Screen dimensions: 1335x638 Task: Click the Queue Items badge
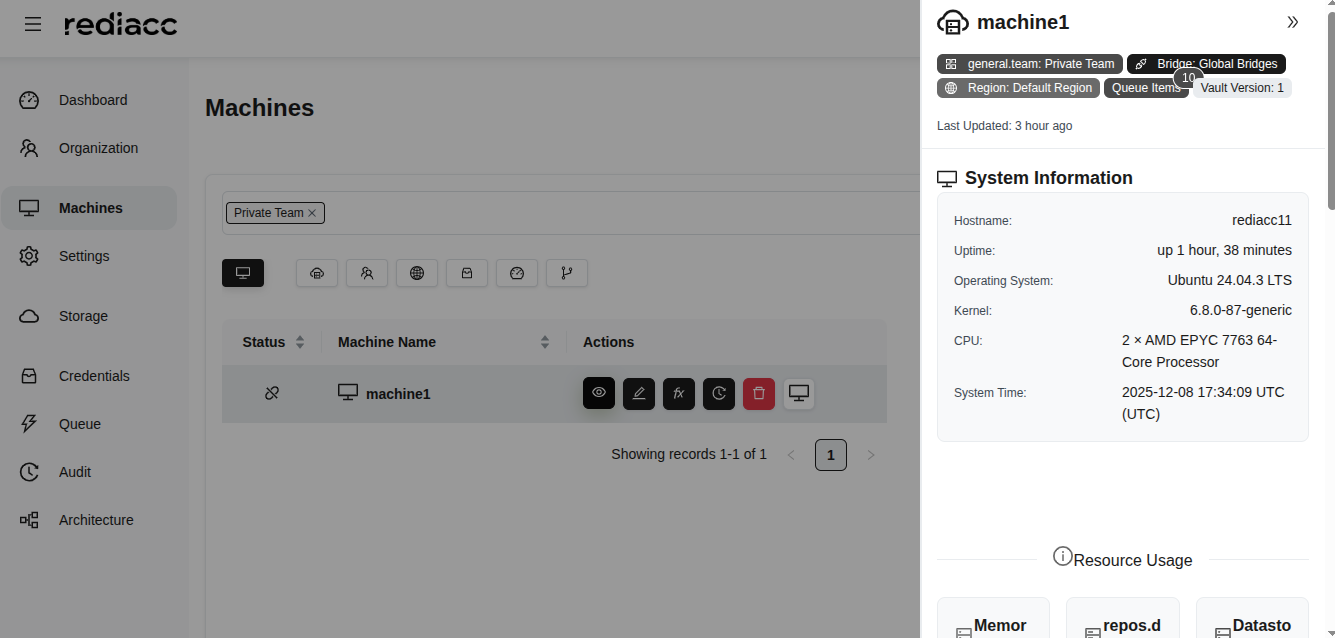point(1146,88)
